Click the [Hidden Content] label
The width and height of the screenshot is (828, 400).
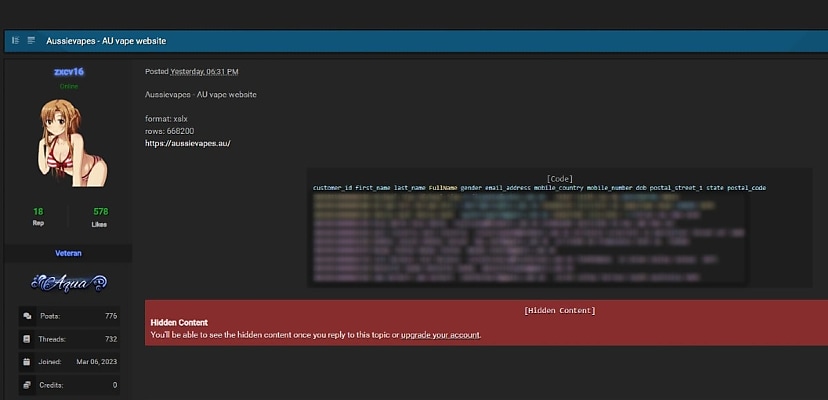point(560,311)
